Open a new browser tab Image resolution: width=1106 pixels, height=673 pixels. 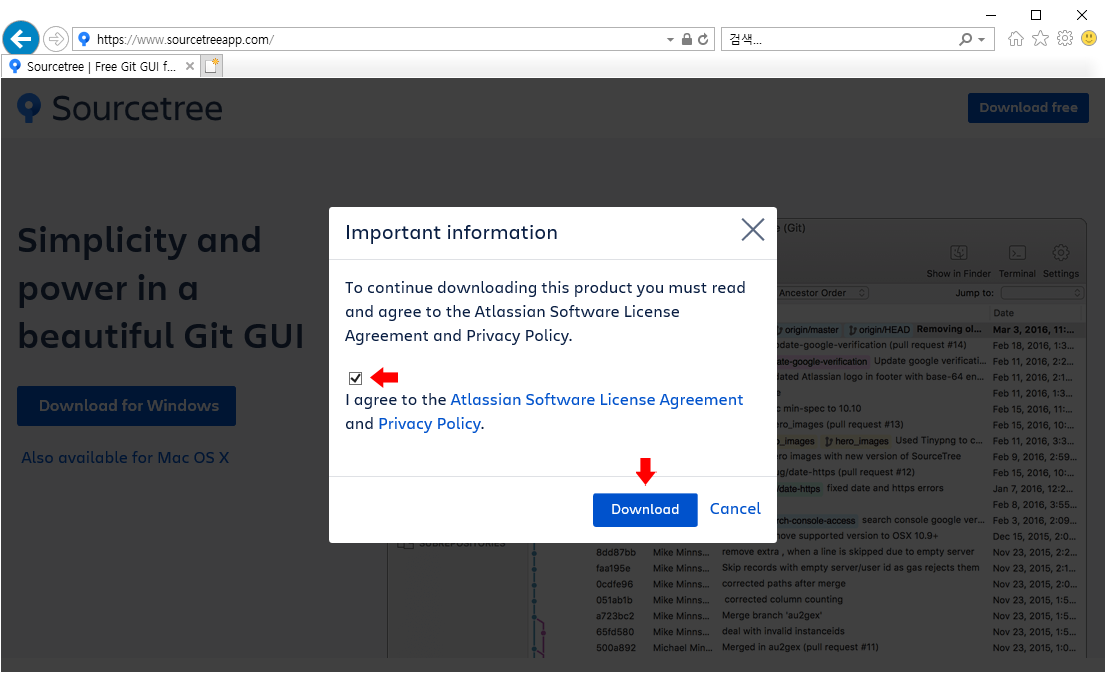coord(212,66)
